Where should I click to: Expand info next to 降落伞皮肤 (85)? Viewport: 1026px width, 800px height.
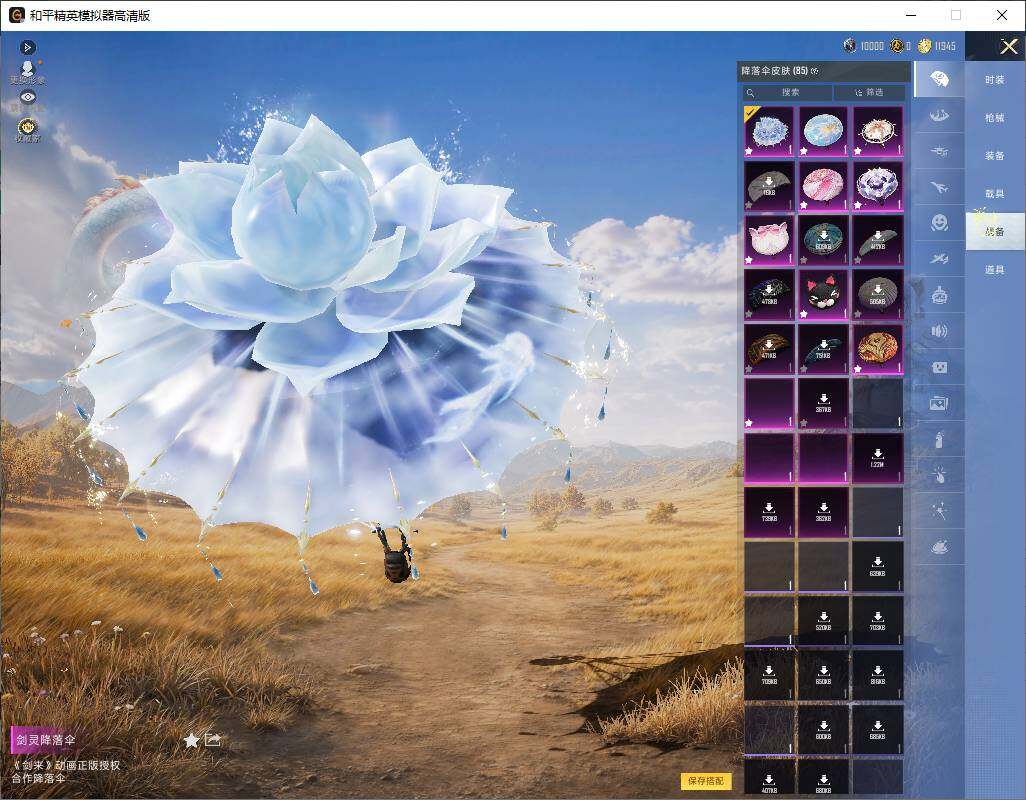click(815, 71)
